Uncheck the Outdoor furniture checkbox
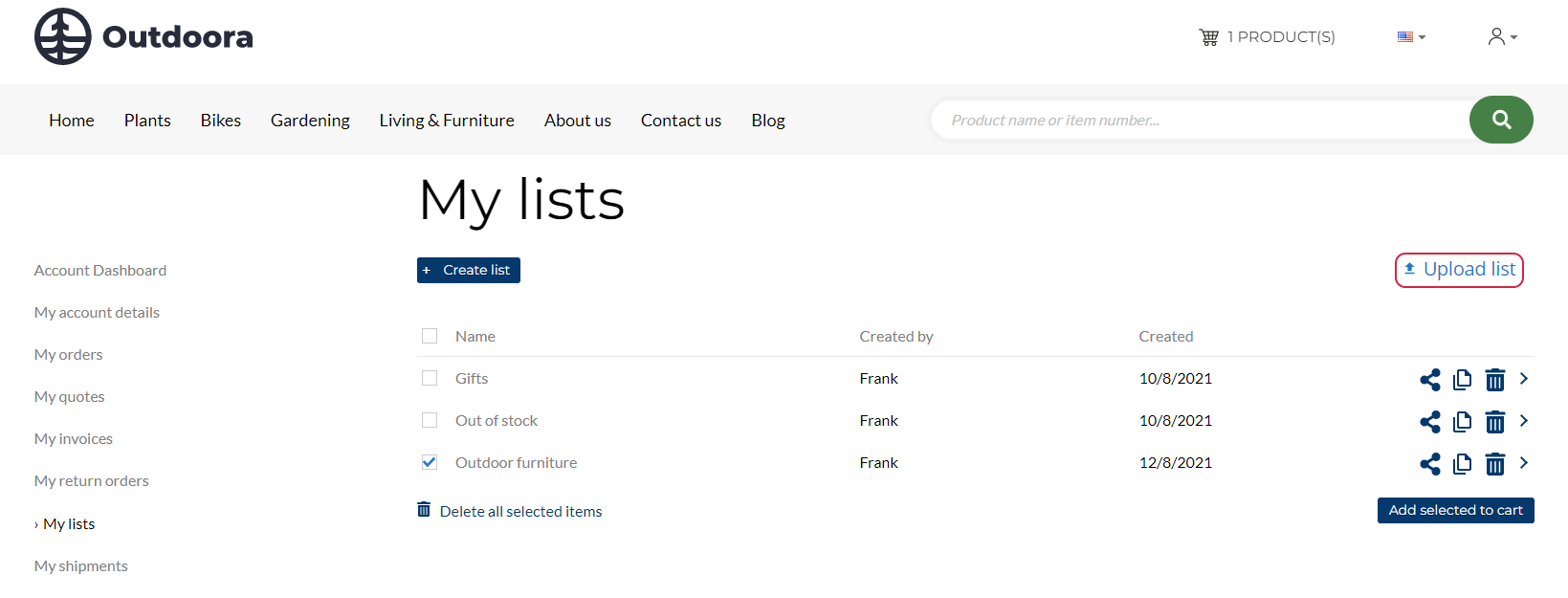The height and width of the screenshot is (598, 1568). 430,463
